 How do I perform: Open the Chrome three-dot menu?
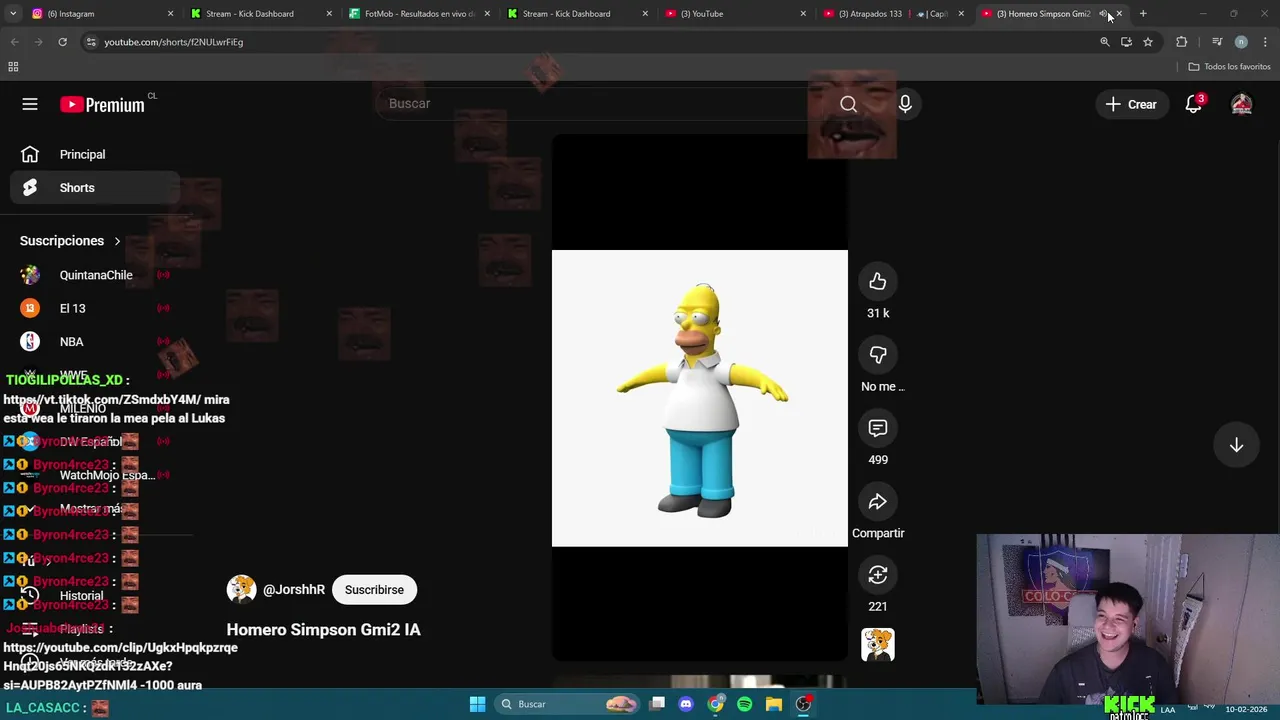tap(1265, 42)
